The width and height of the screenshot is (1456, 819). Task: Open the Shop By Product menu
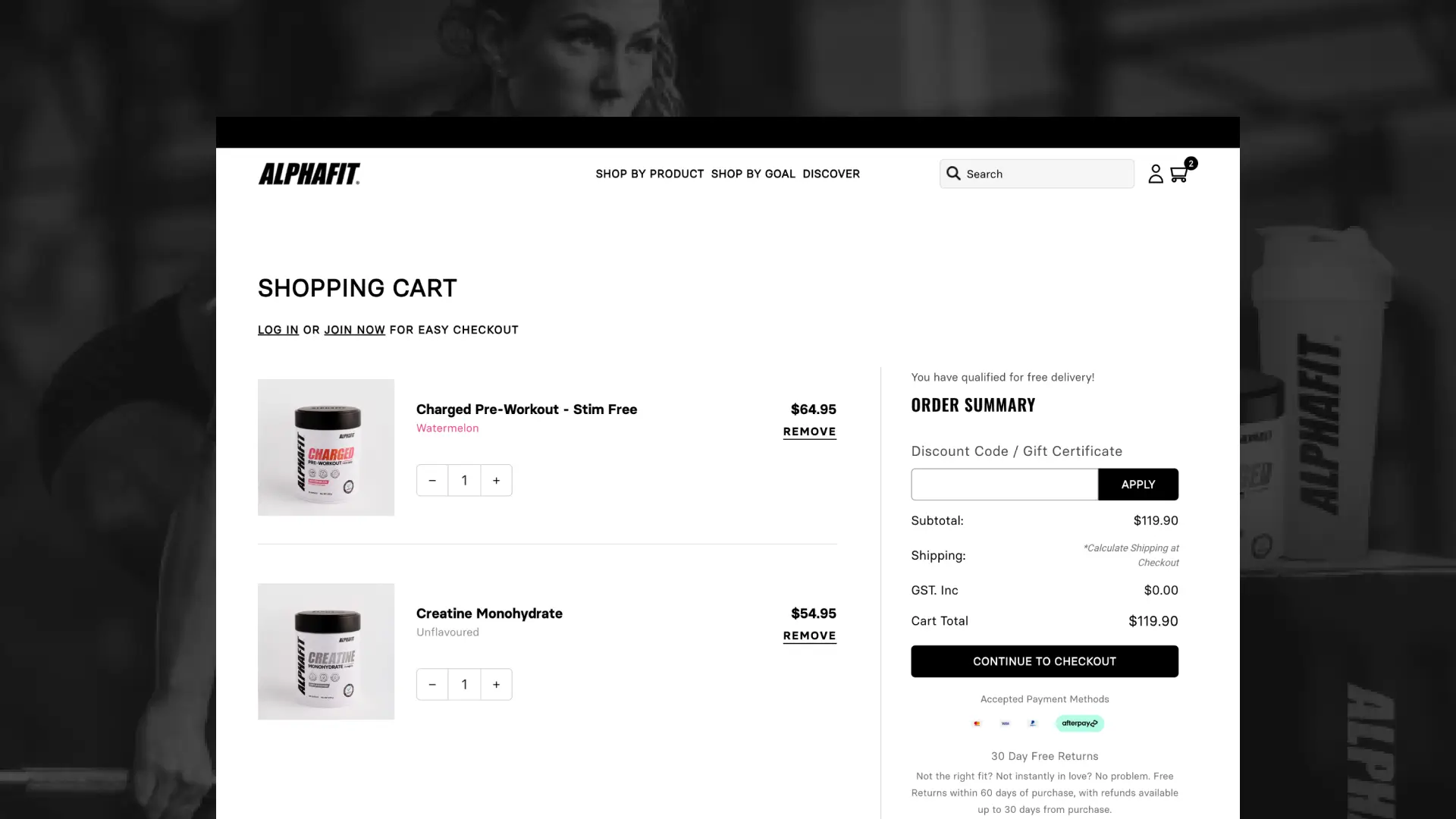(649, 174)
